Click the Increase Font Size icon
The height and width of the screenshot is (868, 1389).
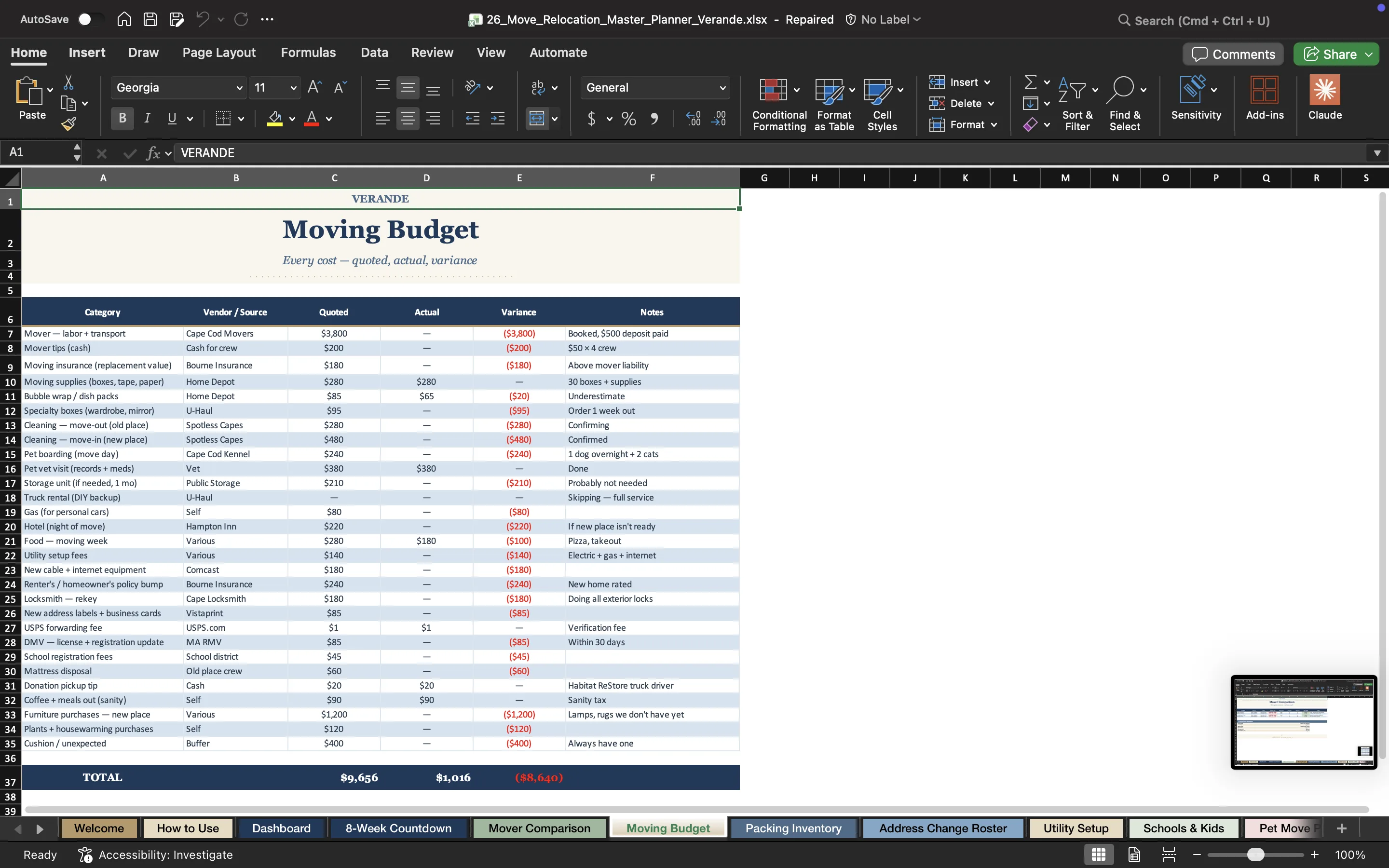tap(314, 87)
